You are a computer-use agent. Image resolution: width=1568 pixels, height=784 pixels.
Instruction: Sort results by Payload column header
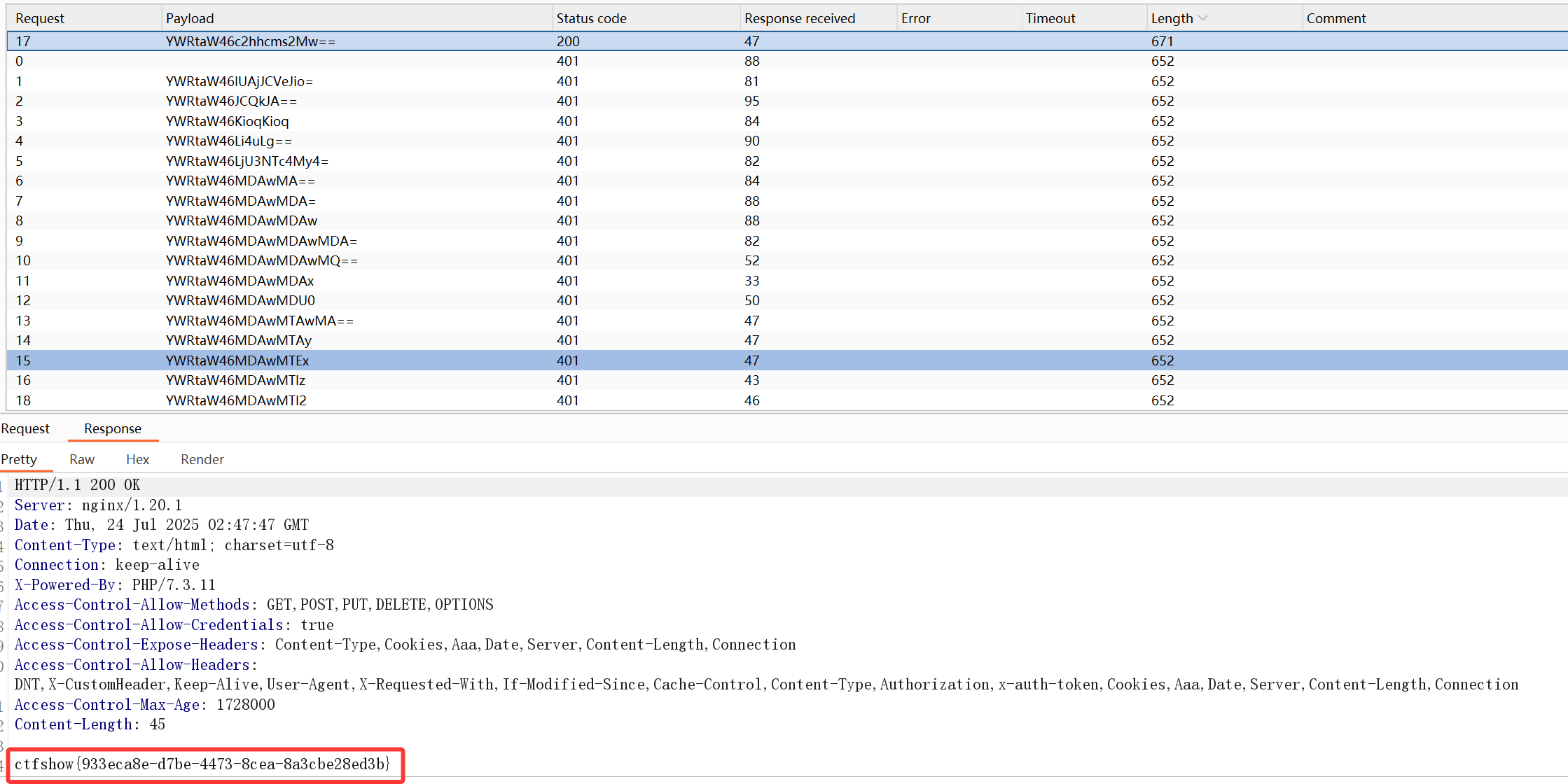[x=190, y=18]
